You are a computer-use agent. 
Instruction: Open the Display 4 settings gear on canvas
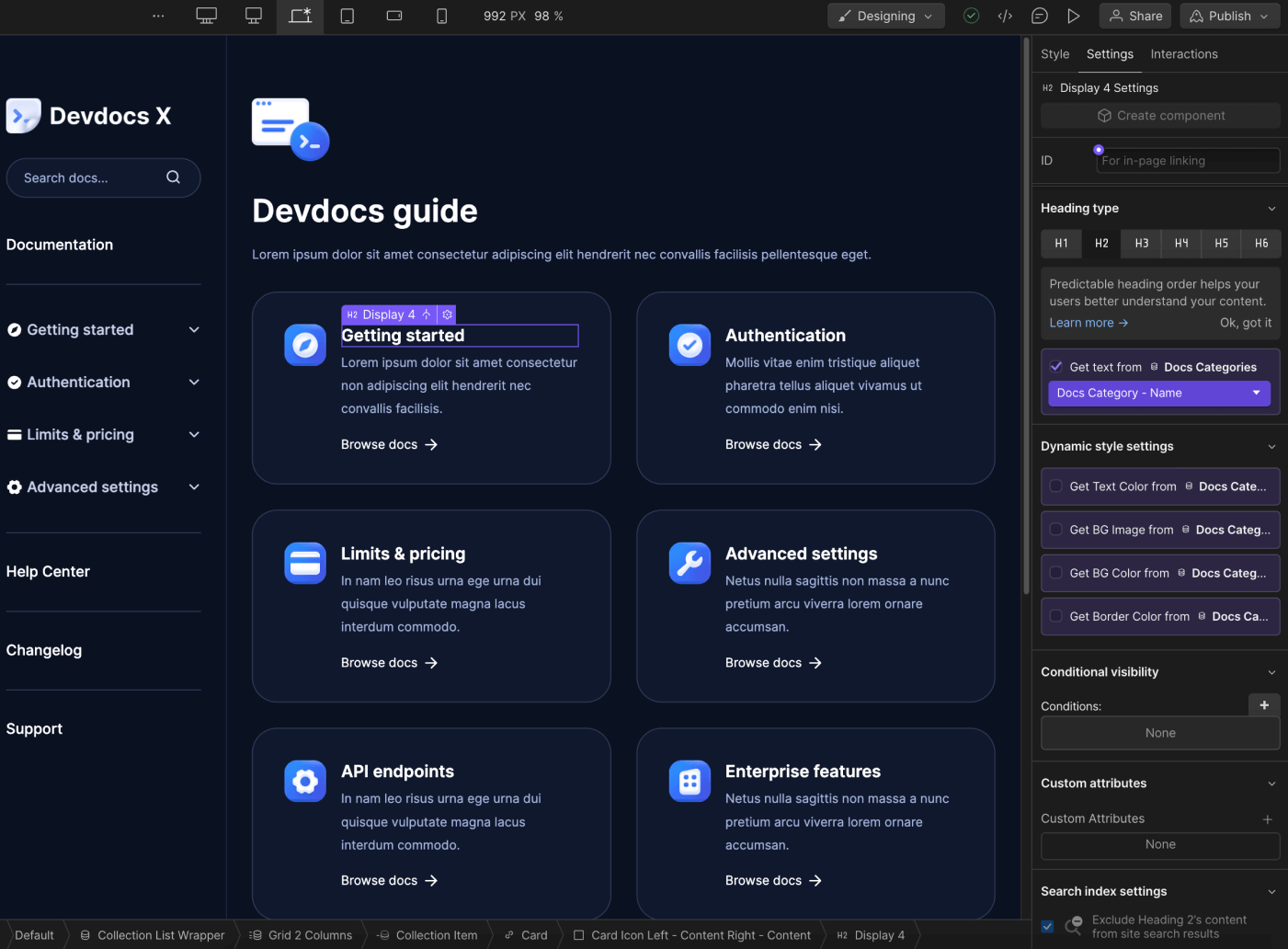click(448, 314)
